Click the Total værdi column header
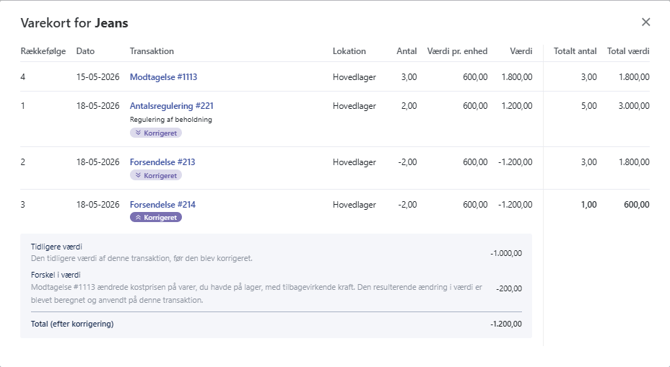 point(628,51)
